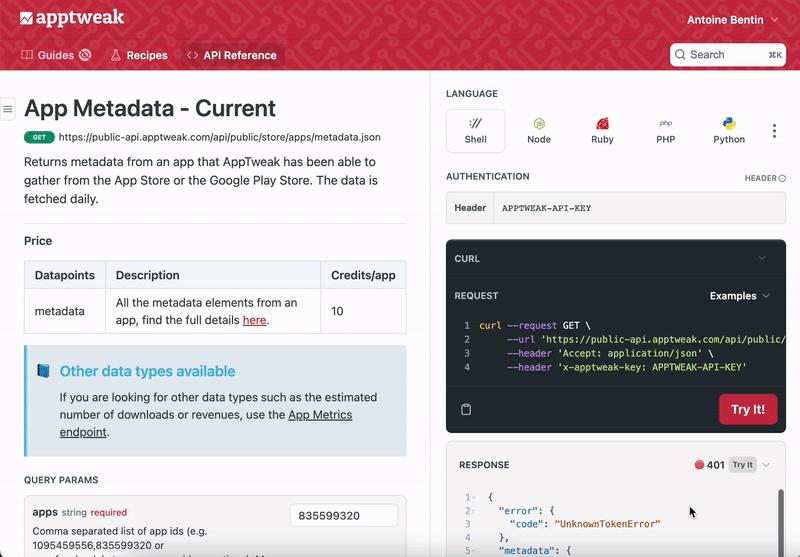800x557 pixels.
Task: Click the 'Other data types available' heading
Action: (147, 371)
